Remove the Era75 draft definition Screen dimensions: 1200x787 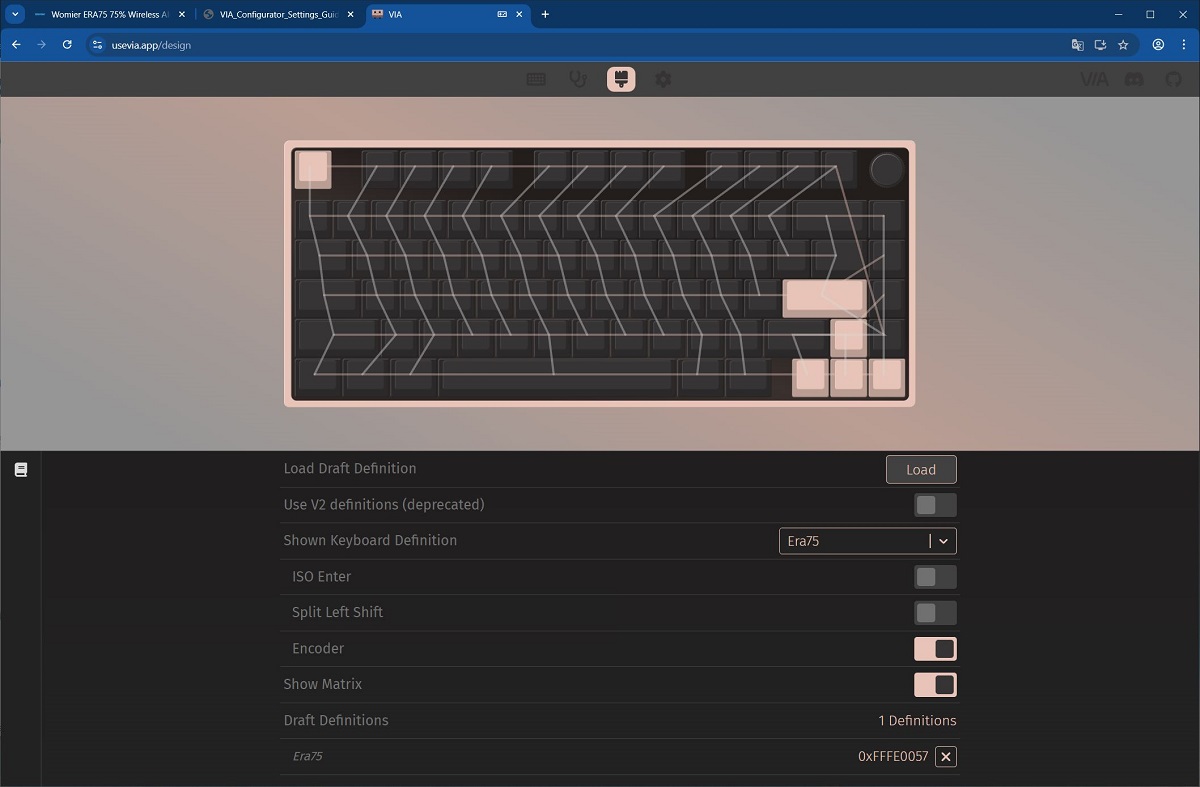pos(946,757)
